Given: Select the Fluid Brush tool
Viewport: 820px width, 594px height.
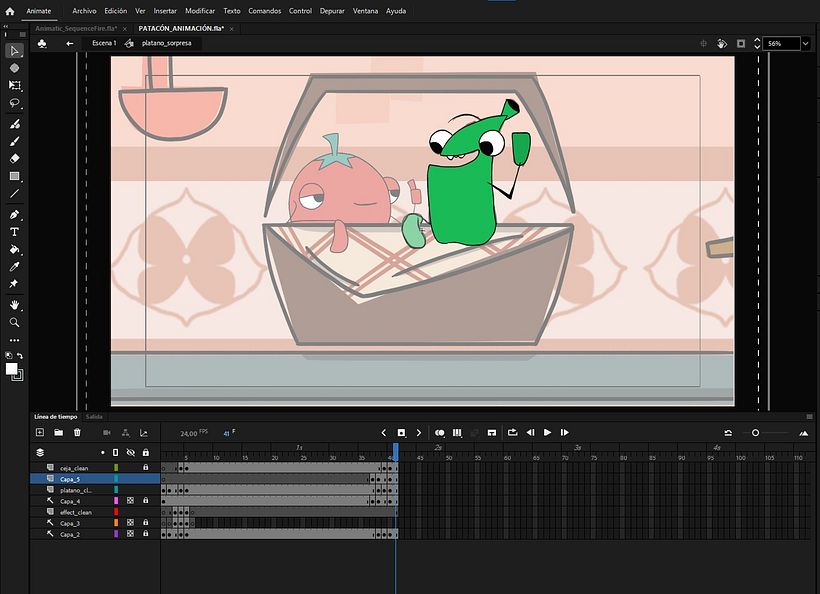Looking at the screenshot, I should [x=15, y=124].
